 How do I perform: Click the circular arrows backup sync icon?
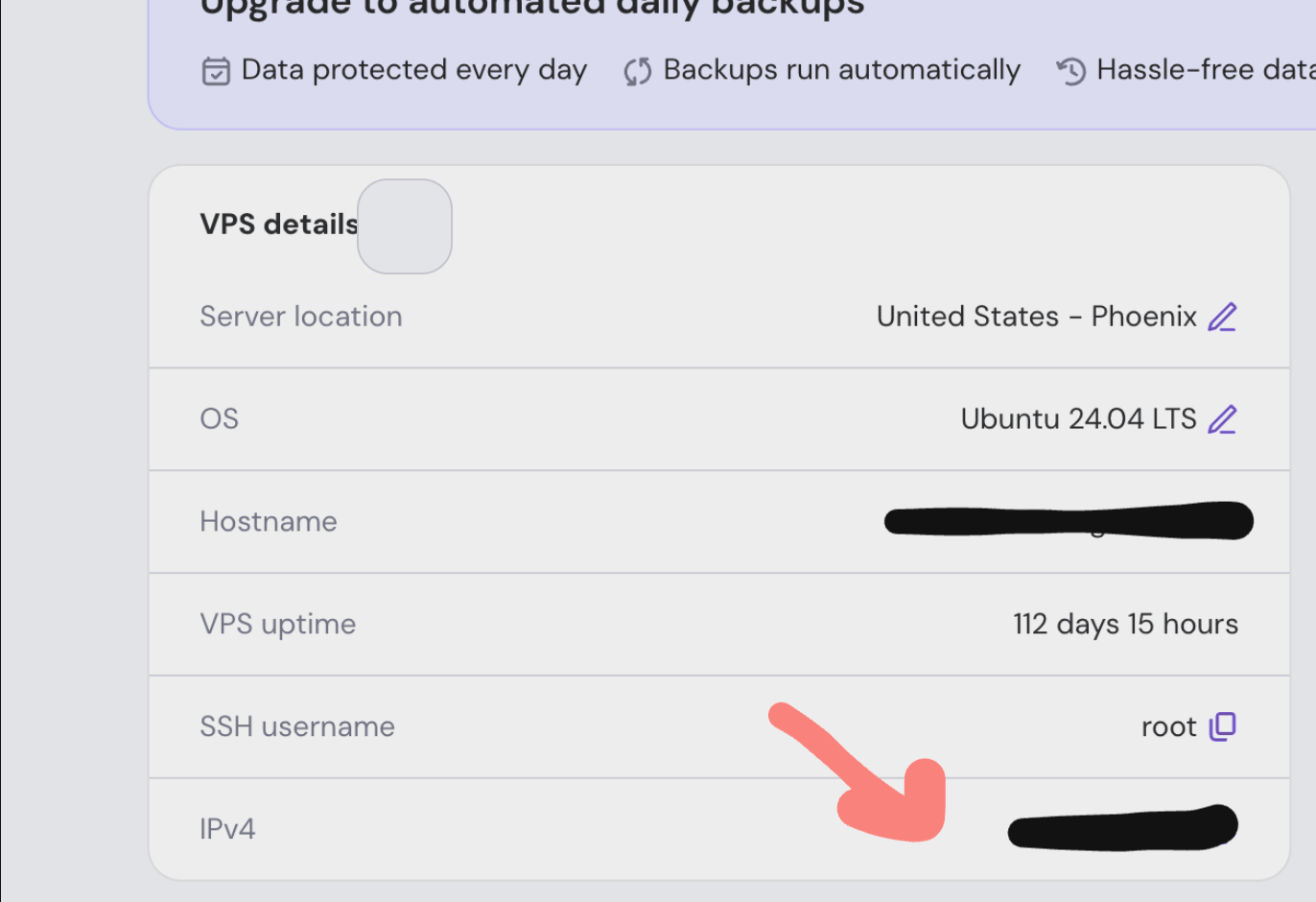(638, 71)
